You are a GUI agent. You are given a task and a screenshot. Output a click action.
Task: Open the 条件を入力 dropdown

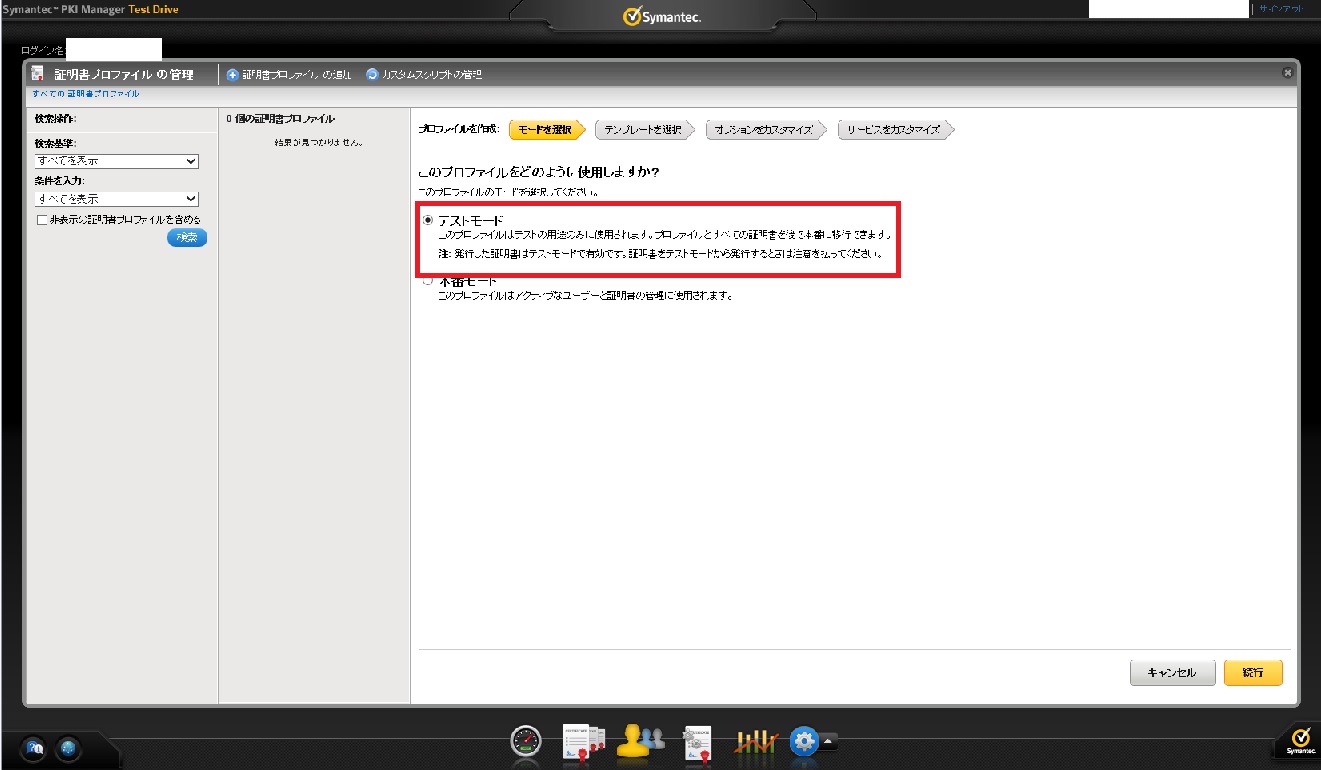[x=116, y=199]
